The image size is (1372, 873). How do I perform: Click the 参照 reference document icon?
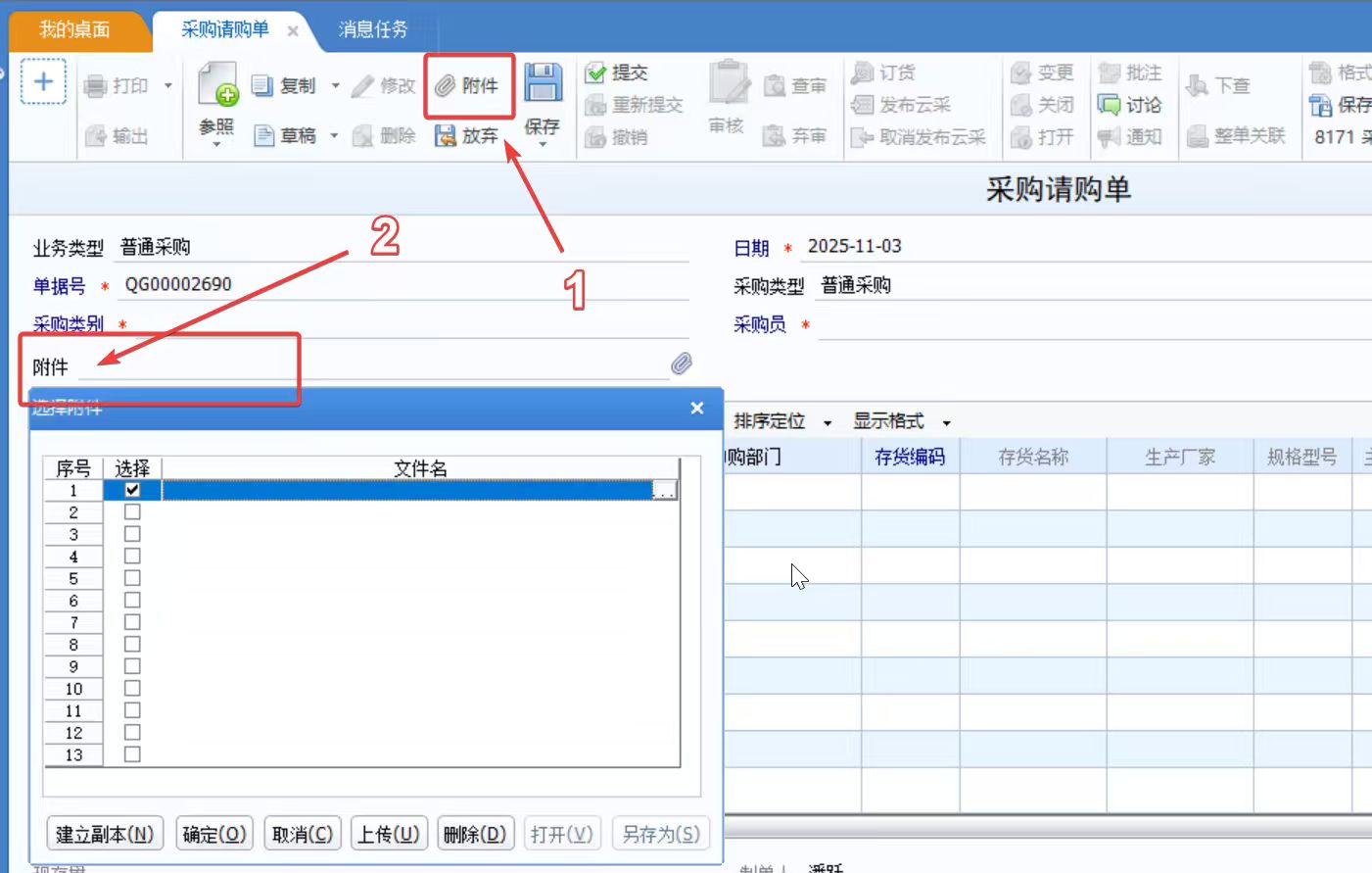click(217, 84)
